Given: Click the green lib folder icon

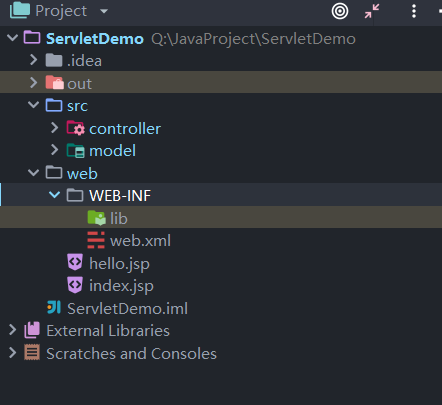Looking at the screenshot, I should [x=97, y=218].
